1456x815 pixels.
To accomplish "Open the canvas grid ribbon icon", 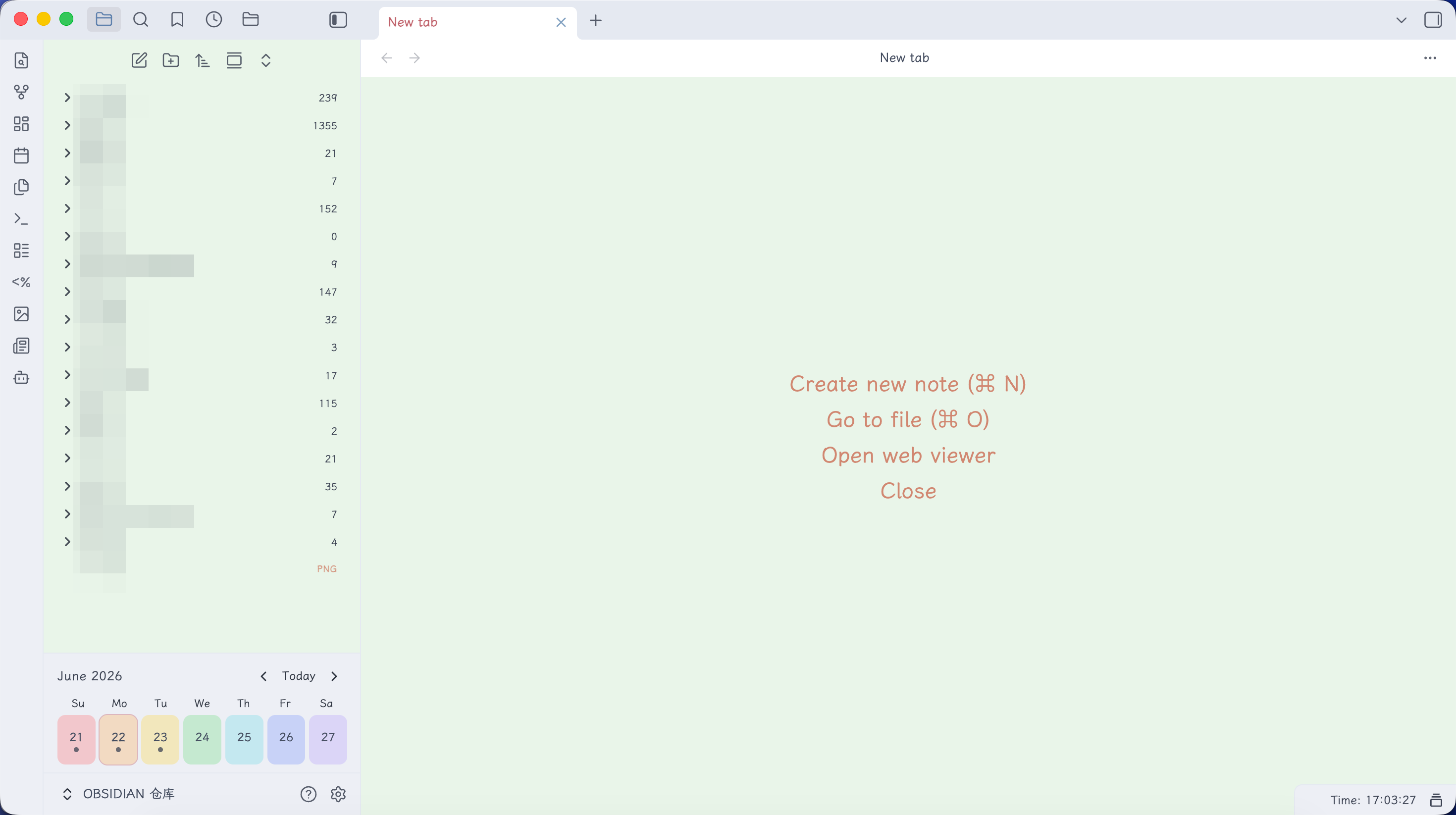I will pyautogui.click(x=21, y=124).
